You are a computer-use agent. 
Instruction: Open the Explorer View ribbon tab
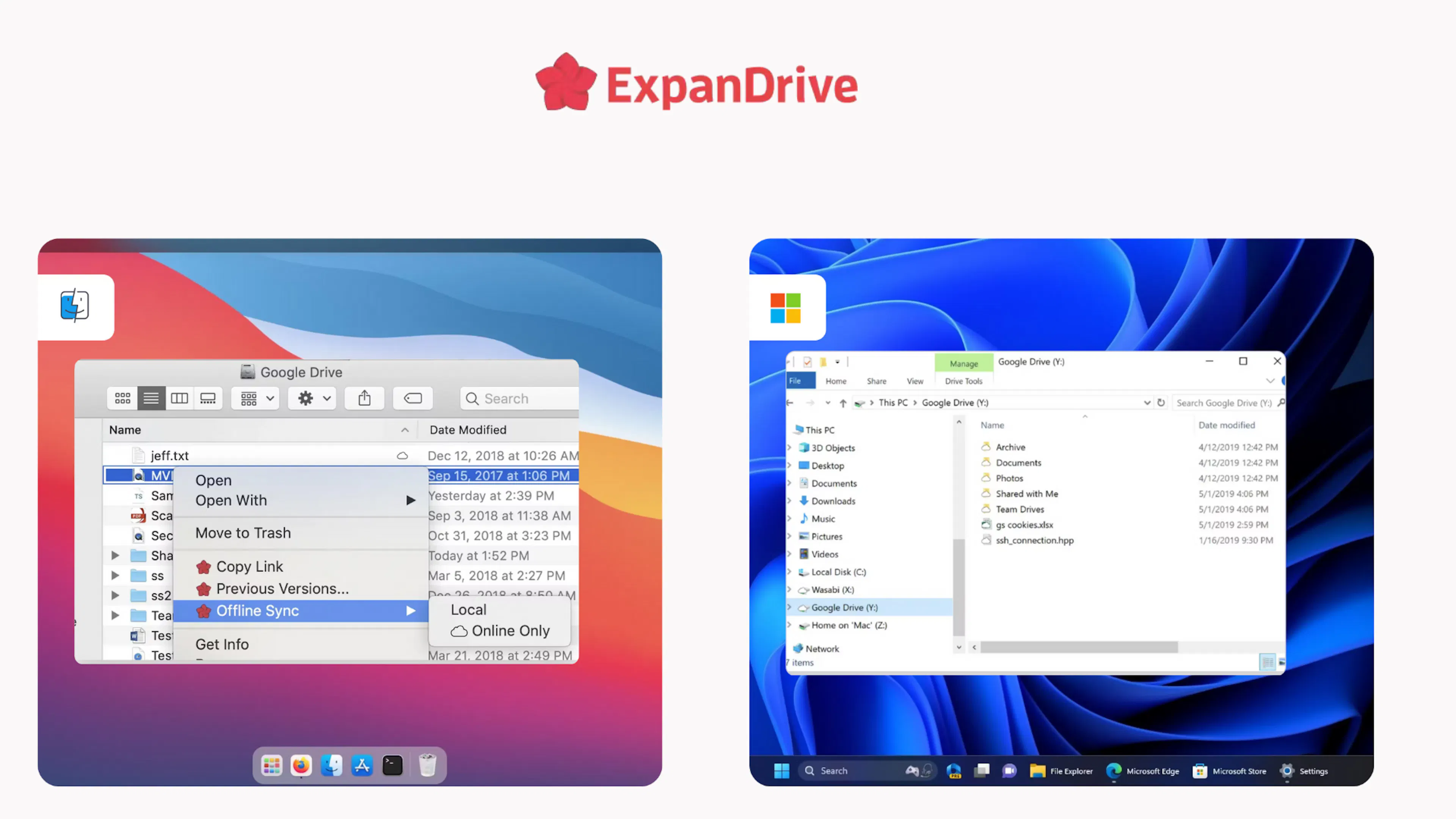915,381
